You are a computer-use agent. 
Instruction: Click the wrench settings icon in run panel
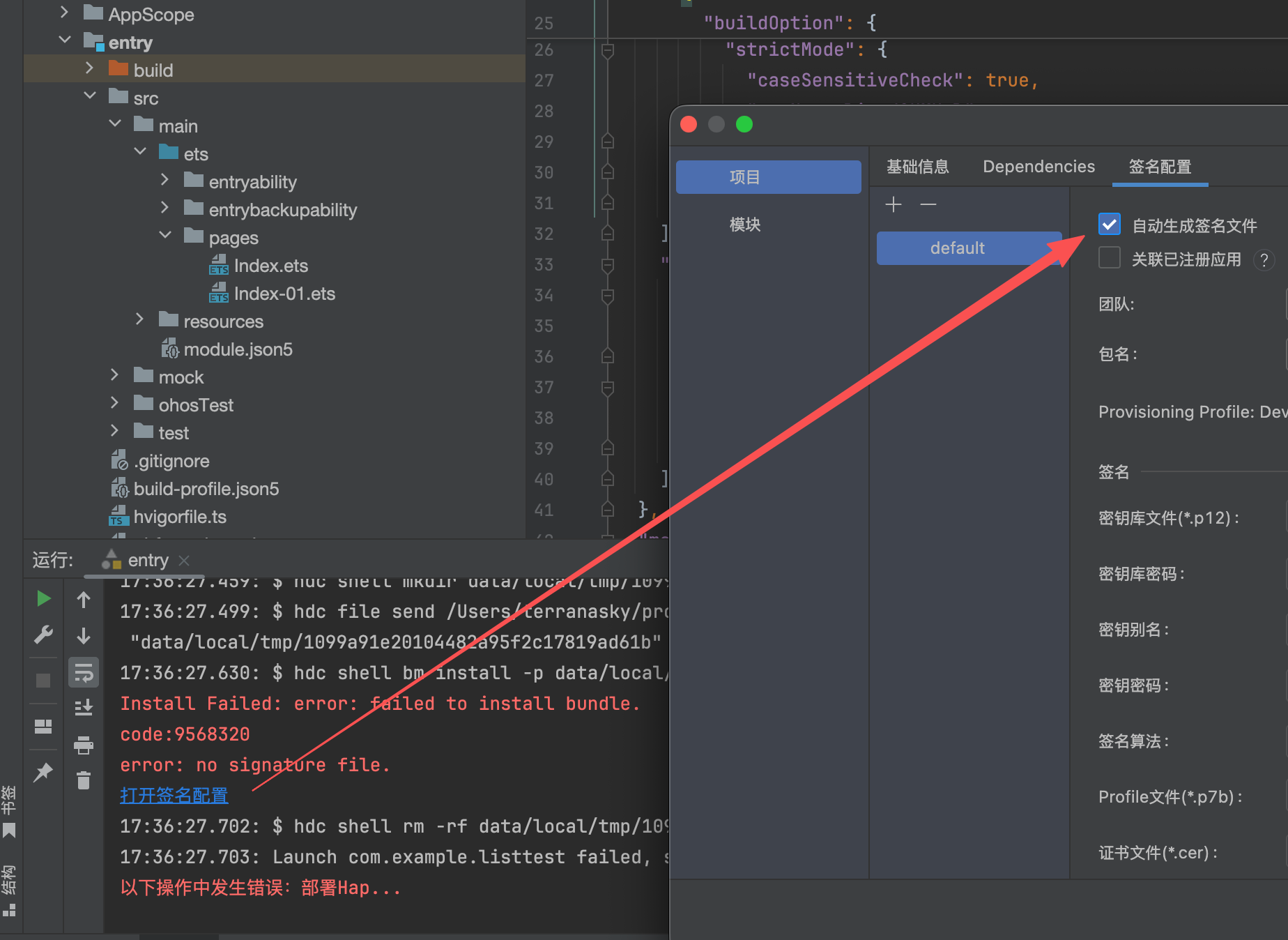43,635
